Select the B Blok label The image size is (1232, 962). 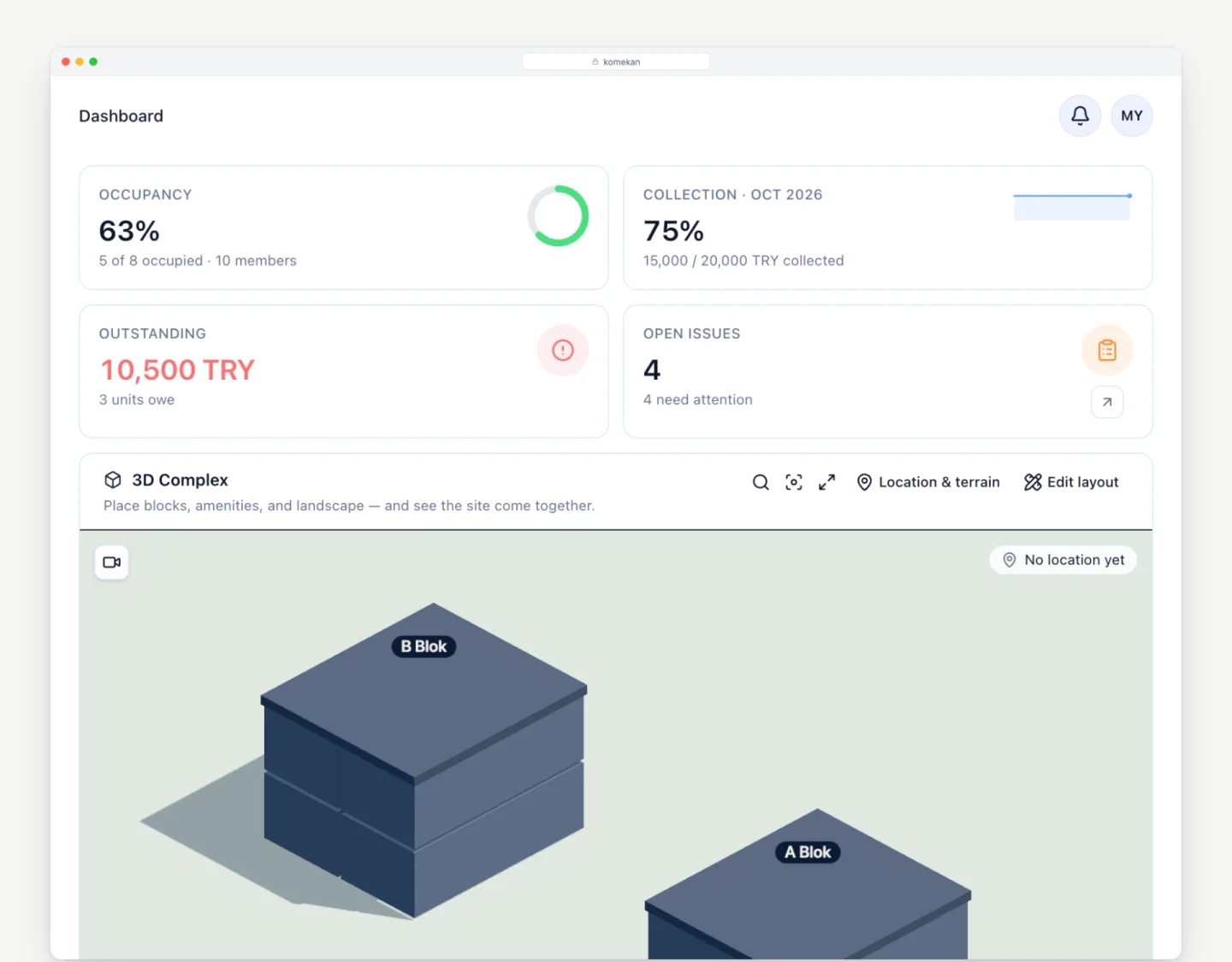click(x=423, y=646)
